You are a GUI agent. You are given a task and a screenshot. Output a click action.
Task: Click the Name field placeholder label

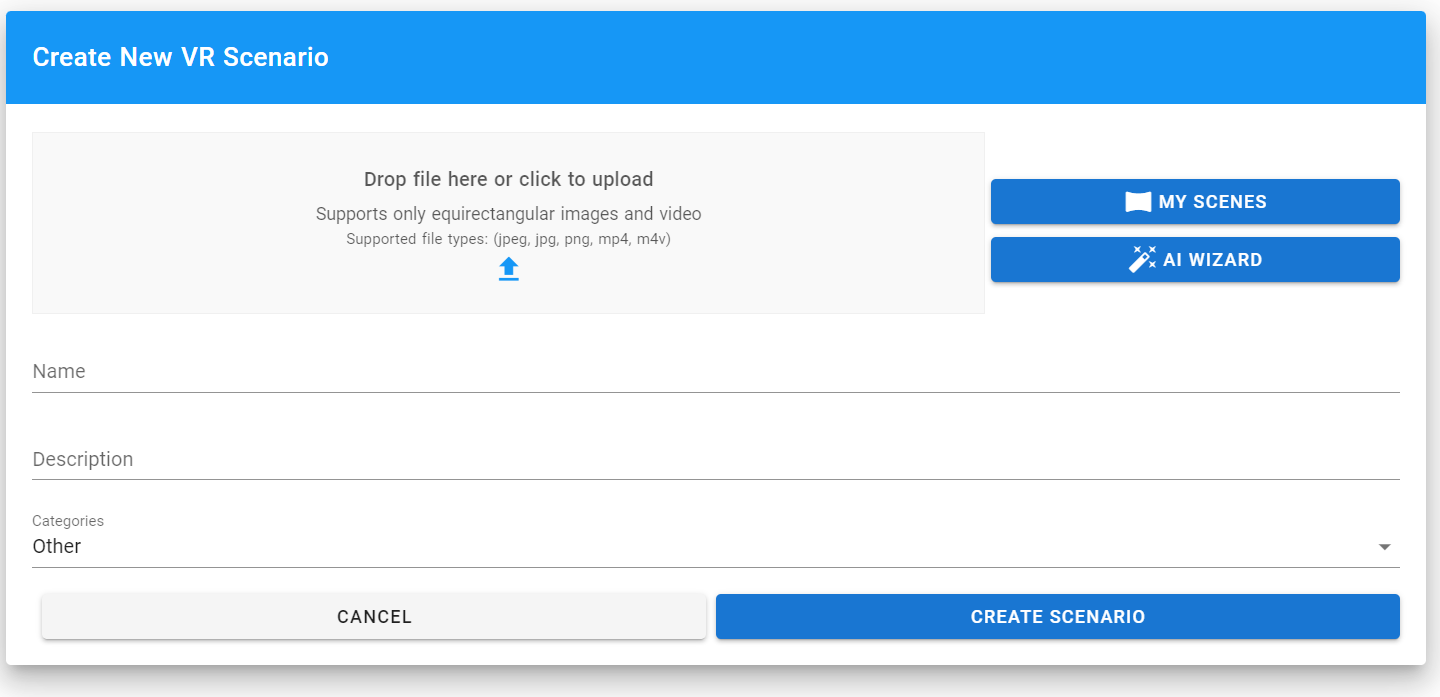[59, 372]
